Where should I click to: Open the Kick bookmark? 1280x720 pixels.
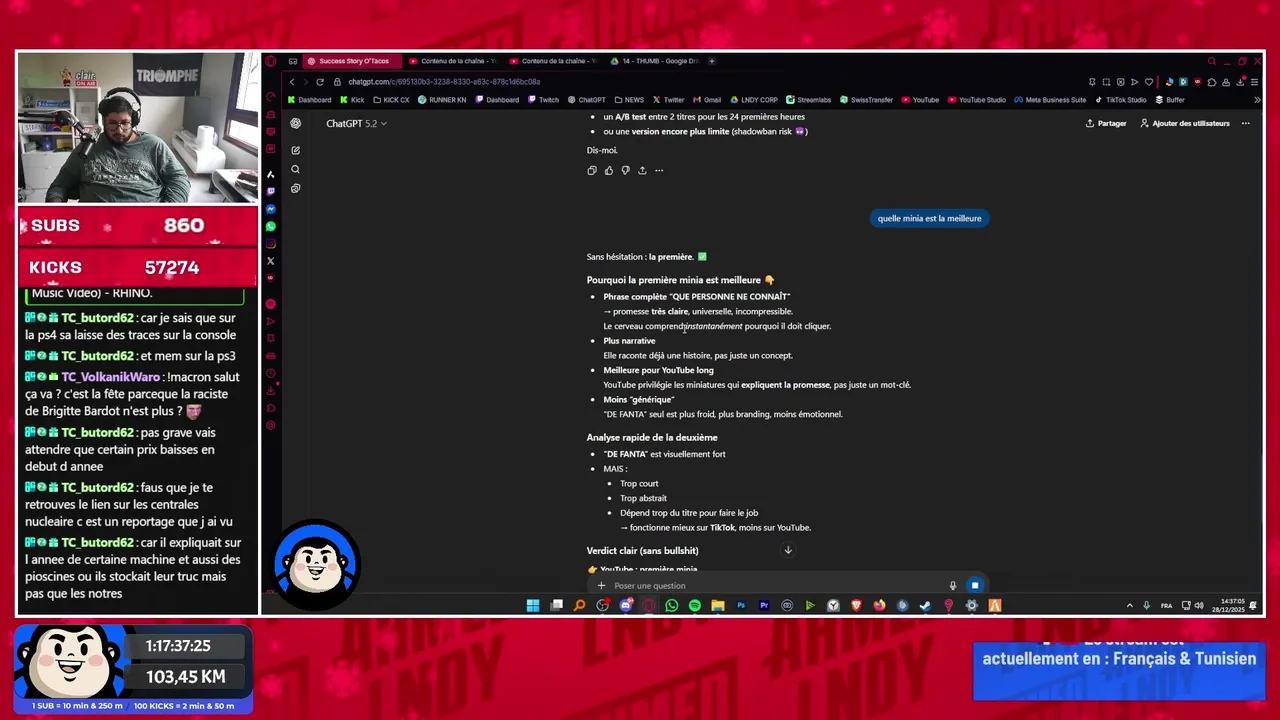pyautogui.click(x=352, y=100)
